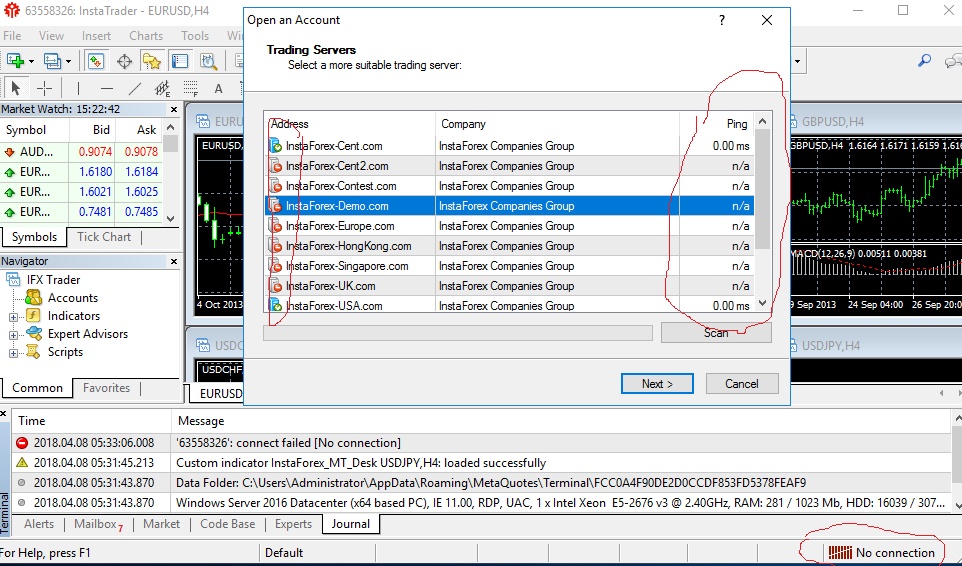Click the USDCHF chart window title icon

(203, 345)
